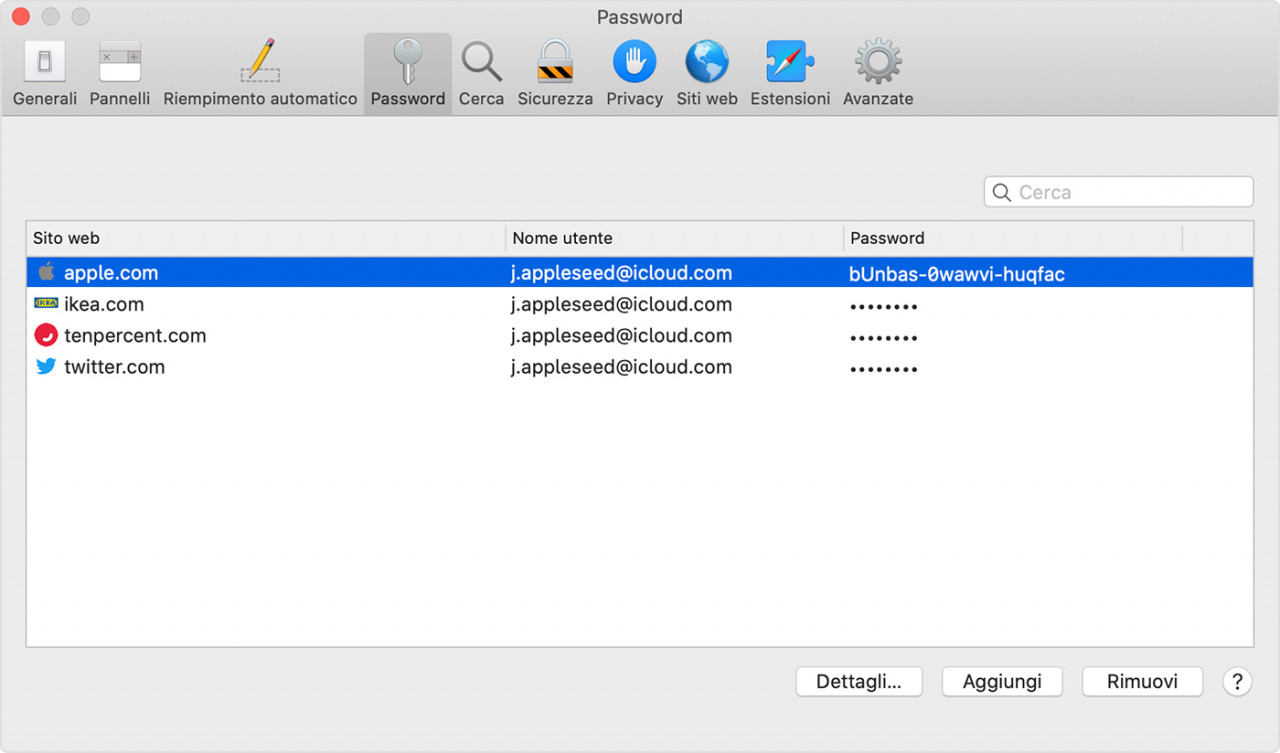The image size is (1280, 753).
Task: Click the username in ikea.com row
Action: [621, 304]
